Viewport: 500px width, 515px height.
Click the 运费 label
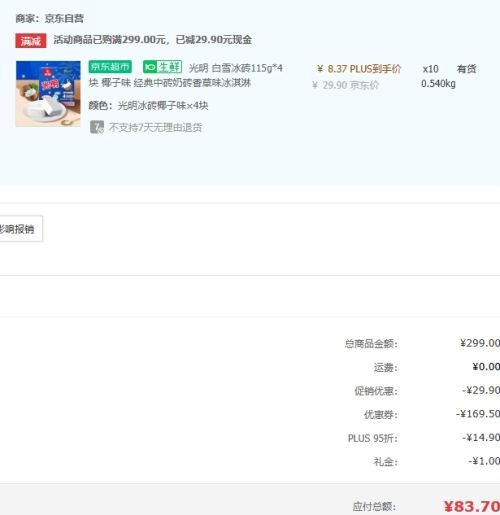pos(386,367)
